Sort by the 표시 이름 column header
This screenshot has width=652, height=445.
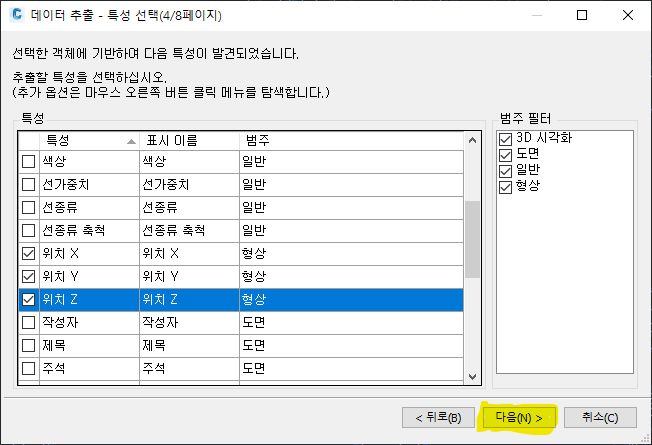189,141
